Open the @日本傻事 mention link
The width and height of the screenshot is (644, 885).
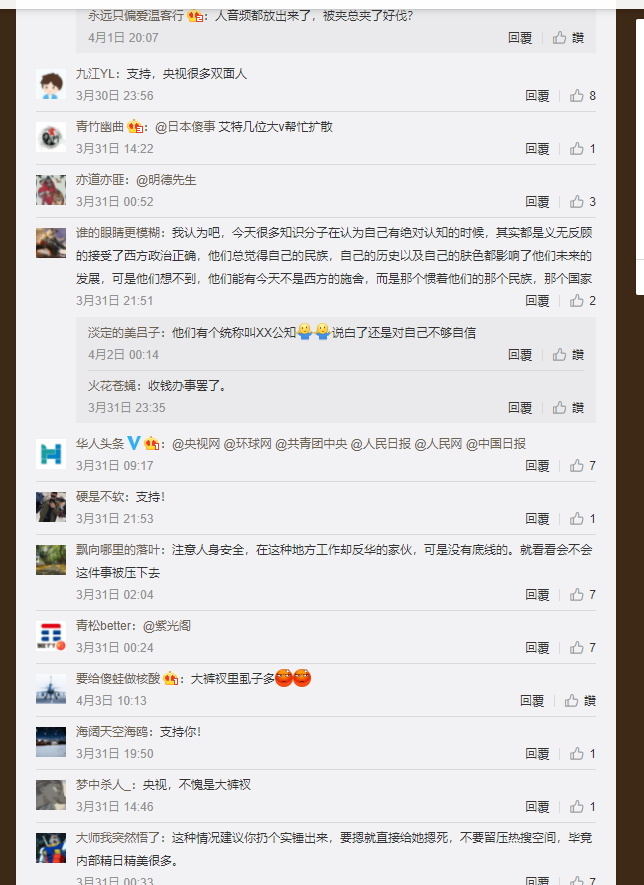point(185,127)
